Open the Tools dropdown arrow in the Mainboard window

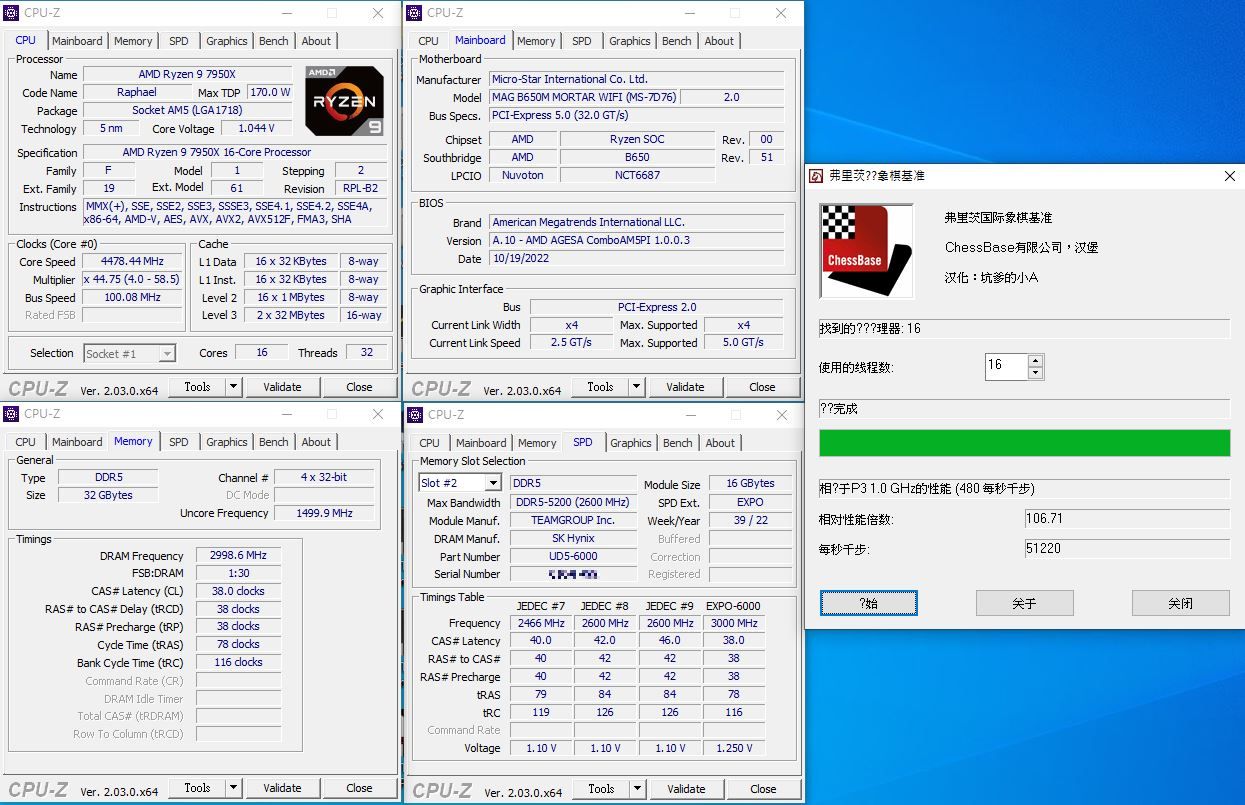(x=636, y=387)
